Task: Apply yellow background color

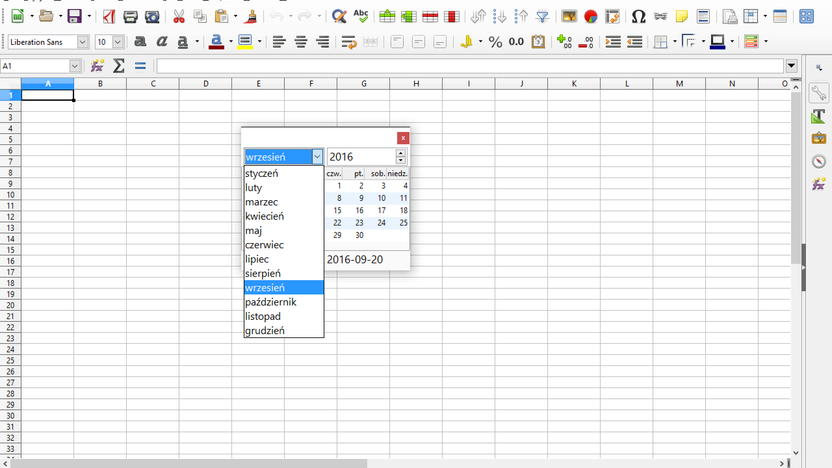Action: click(x=245, y=41)
